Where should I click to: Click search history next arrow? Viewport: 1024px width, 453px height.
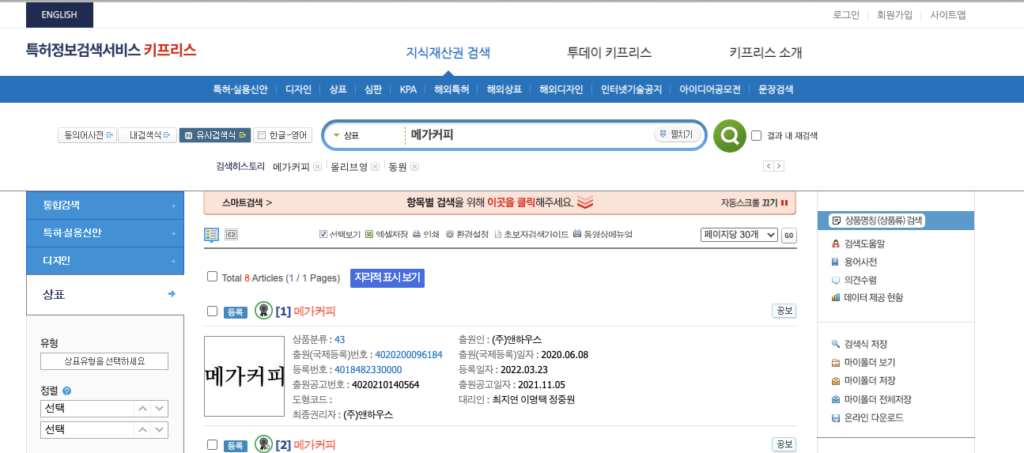(x=778, y=166)
